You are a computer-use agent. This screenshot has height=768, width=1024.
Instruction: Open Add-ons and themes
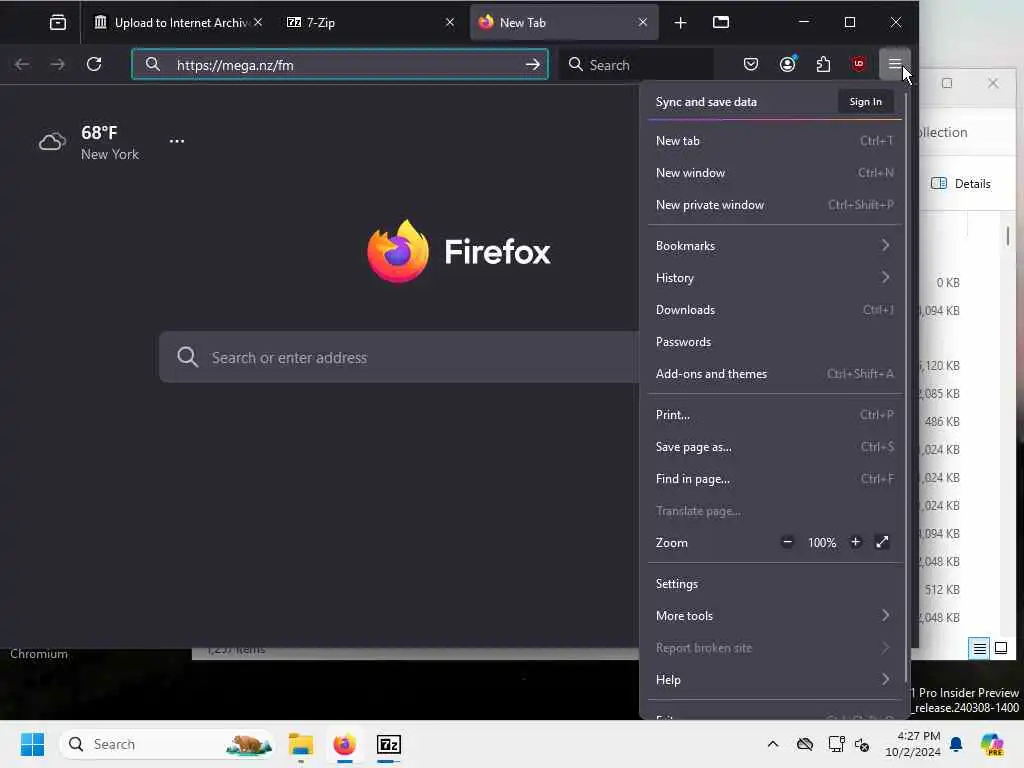point(775,374)
